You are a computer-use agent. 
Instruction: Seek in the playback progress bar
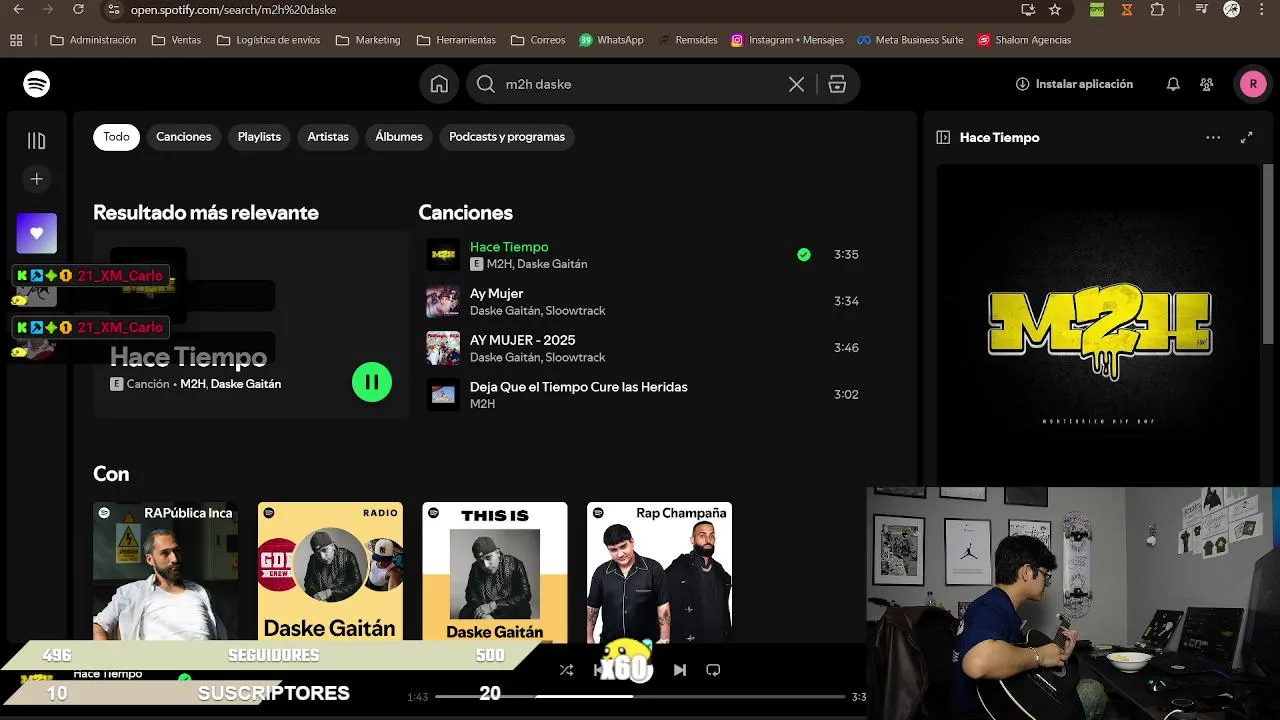click(640, 696)
